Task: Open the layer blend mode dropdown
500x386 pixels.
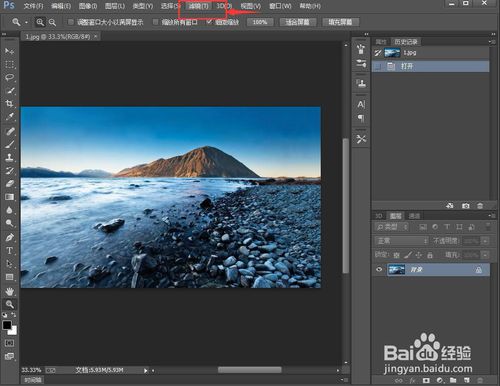Action: pyautogui.click(x=402, y=241)
